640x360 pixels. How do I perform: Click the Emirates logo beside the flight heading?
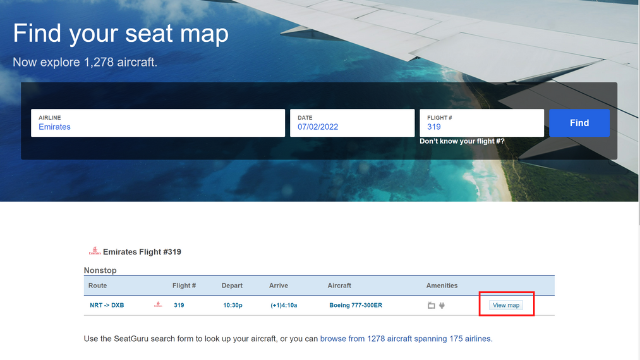click(x=95, y=251)
